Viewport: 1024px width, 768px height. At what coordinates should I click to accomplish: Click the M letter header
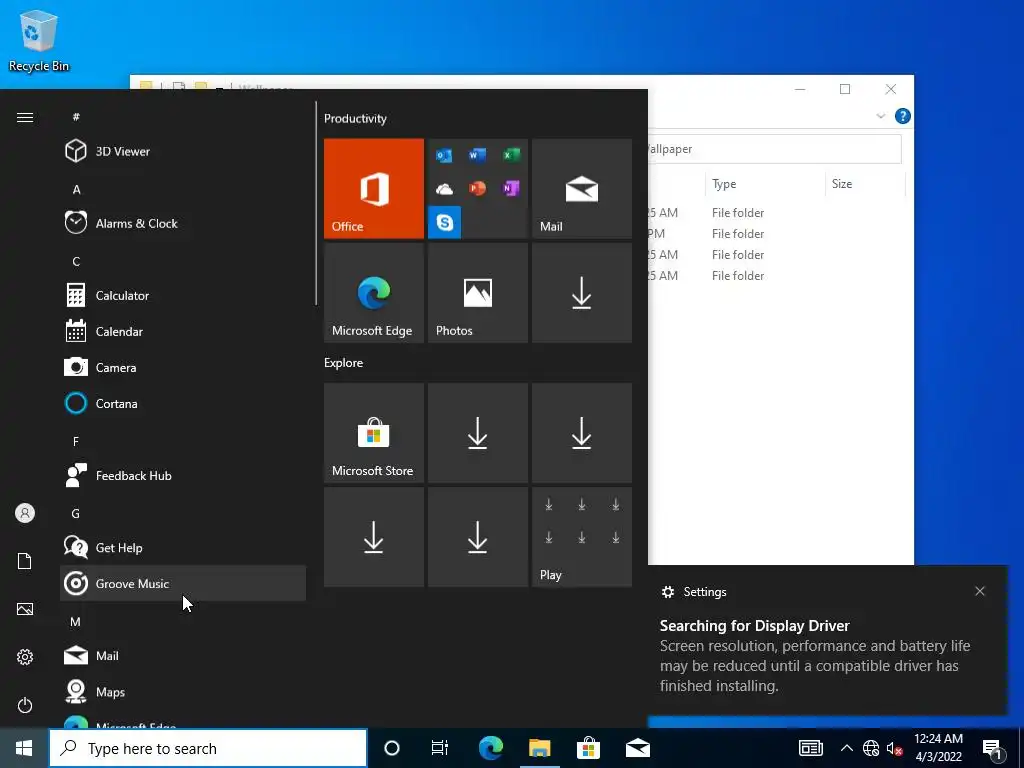(76, 622)
